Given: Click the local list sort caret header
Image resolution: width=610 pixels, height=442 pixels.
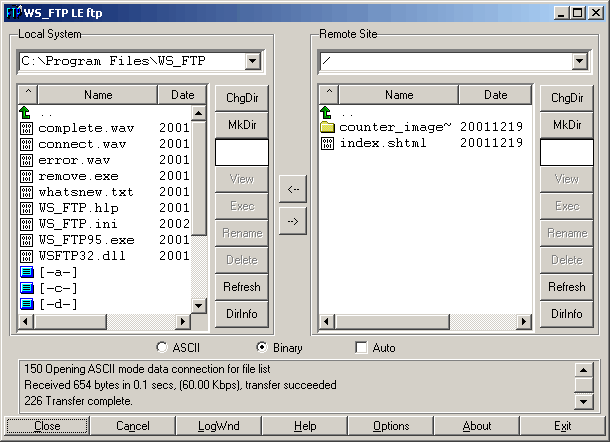Looking at the screenshot, I should click(x=28, y=95).
